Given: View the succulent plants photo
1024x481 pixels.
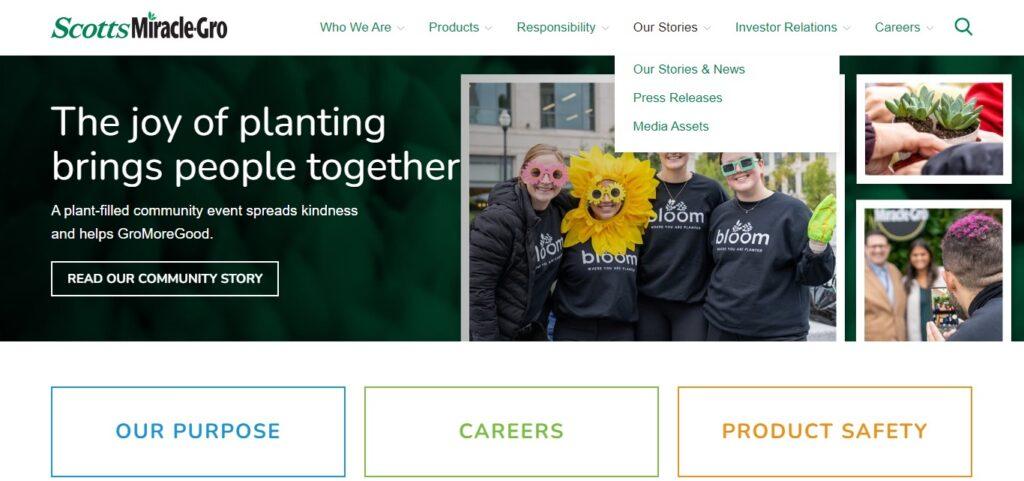Looking at the screenshot, I should click(934, 129).
